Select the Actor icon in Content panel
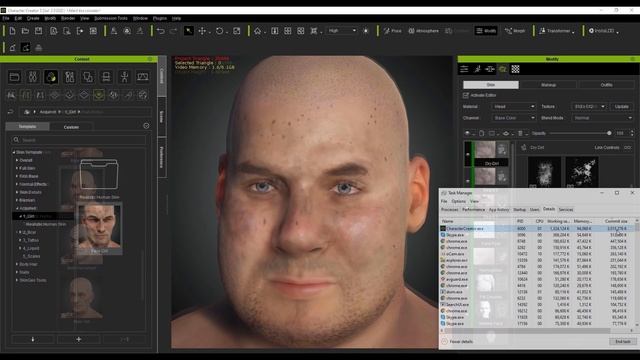 tap(33, 77)
